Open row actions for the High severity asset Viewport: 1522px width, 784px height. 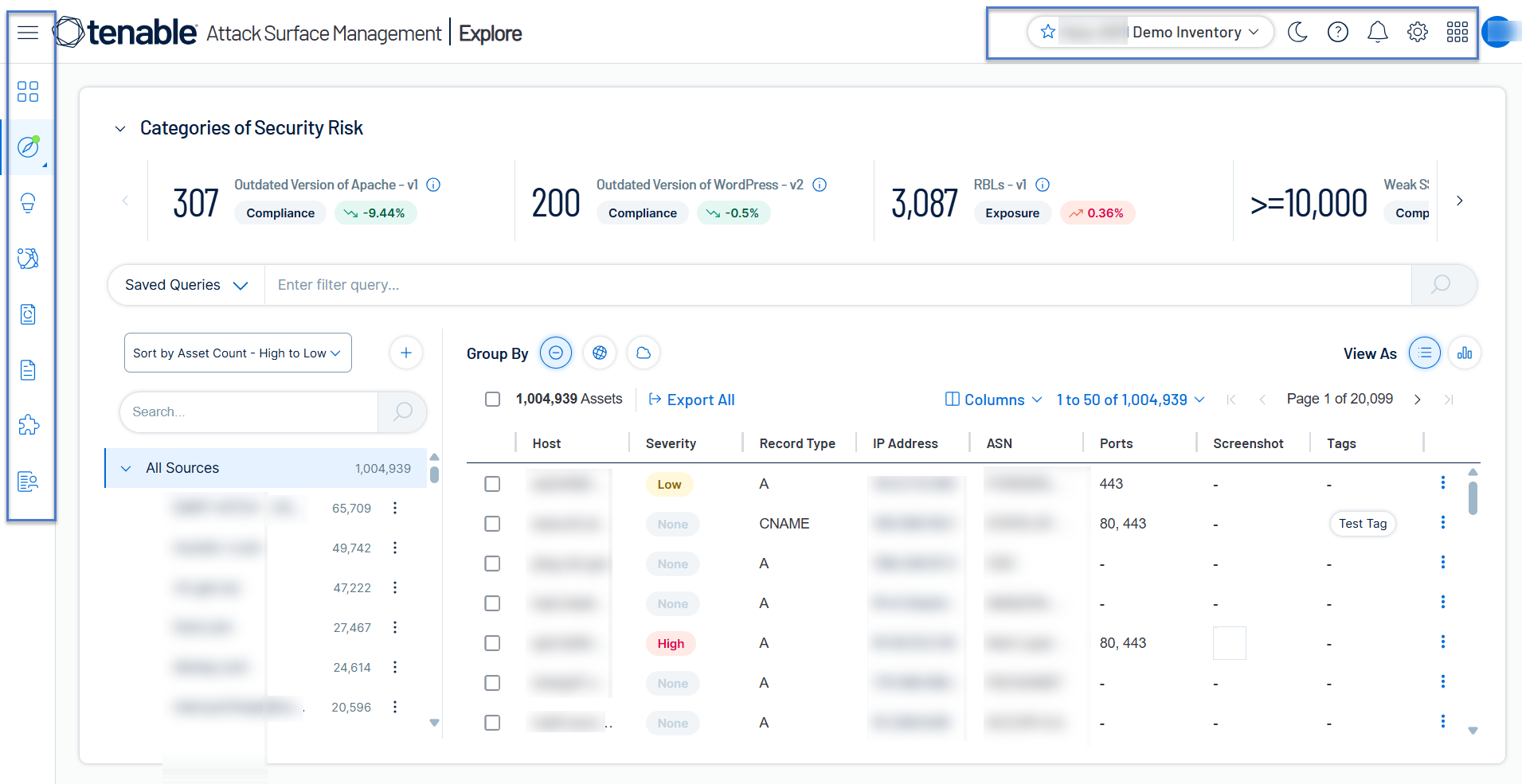pos(1442,642)
